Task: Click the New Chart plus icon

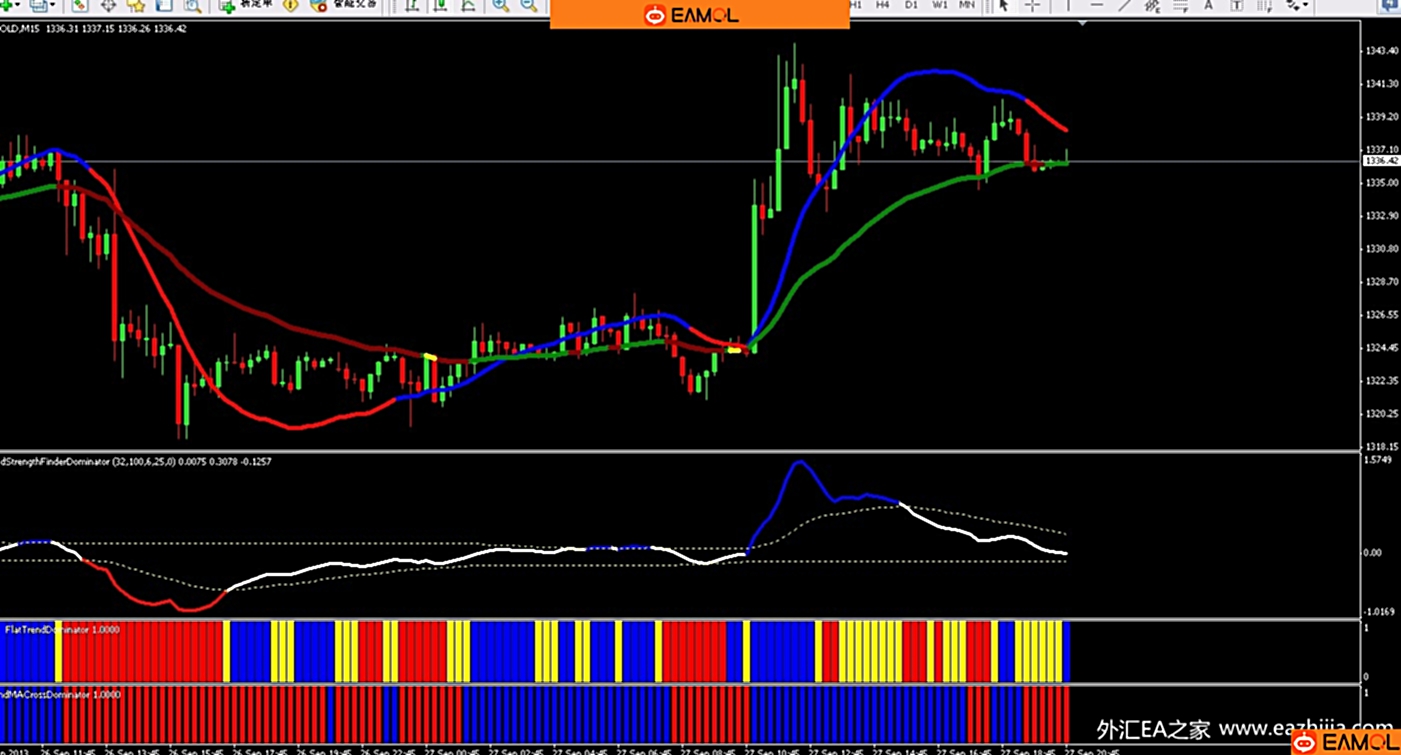Action: click(x=6, y=5)
